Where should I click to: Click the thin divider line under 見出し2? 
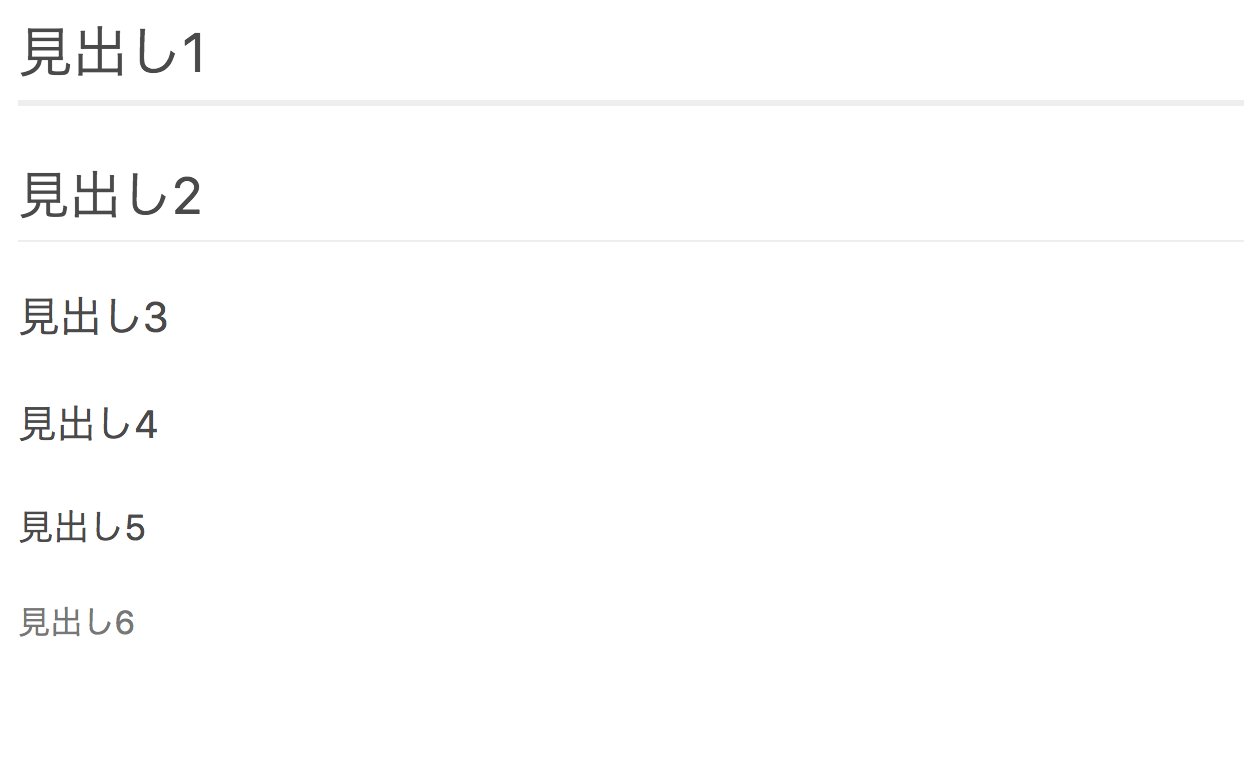pos(631,241)
